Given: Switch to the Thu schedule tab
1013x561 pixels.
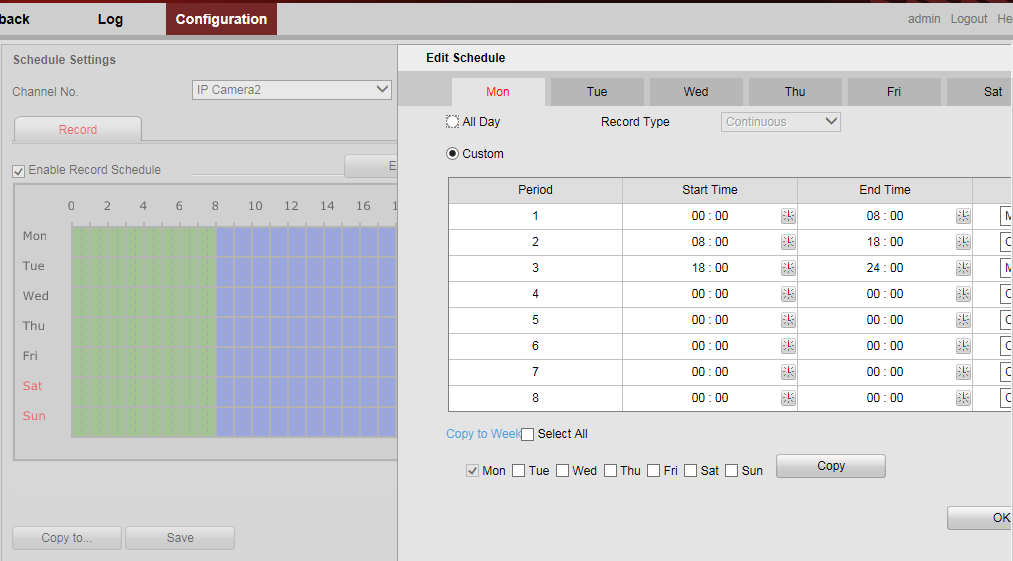Looking at the screenshot, I should tap(795, 92).
